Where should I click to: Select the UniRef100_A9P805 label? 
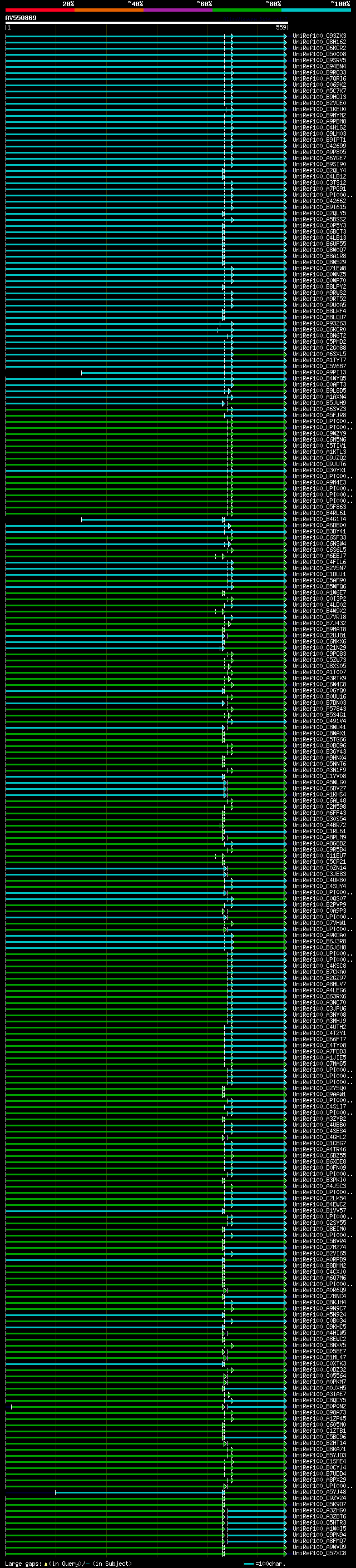(x=319, y=152)
